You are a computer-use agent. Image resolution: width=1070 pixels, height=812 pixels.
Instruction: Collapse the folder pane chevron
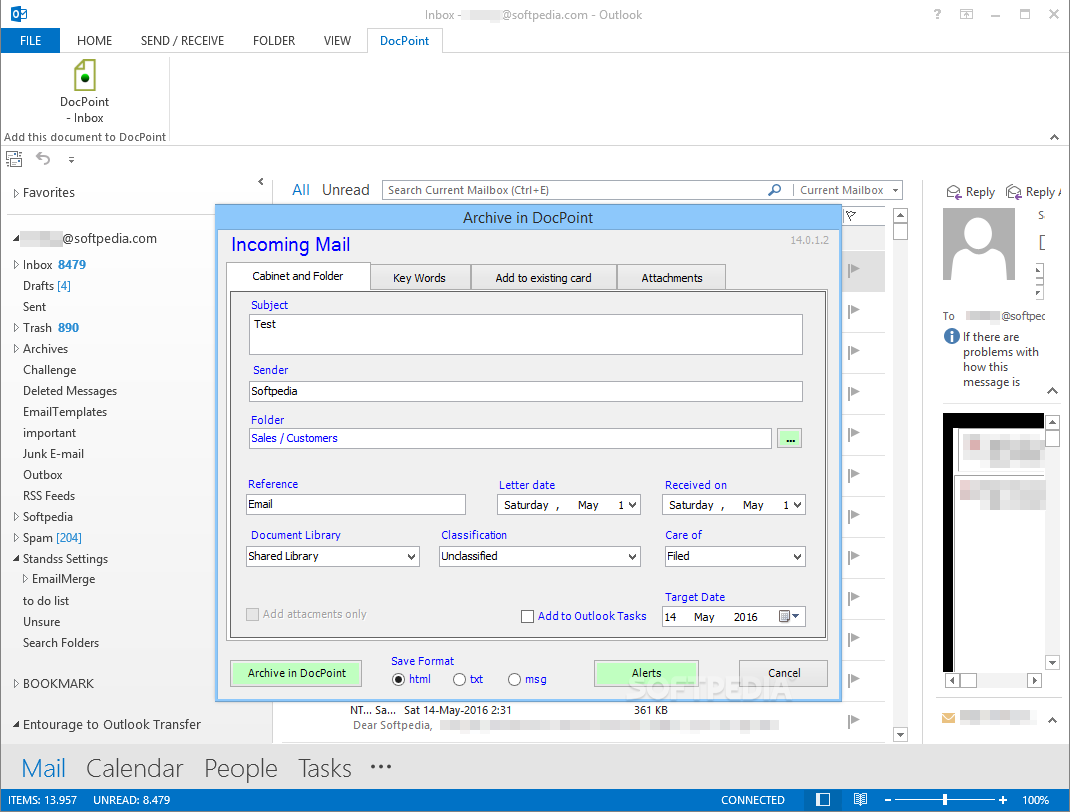261,182
